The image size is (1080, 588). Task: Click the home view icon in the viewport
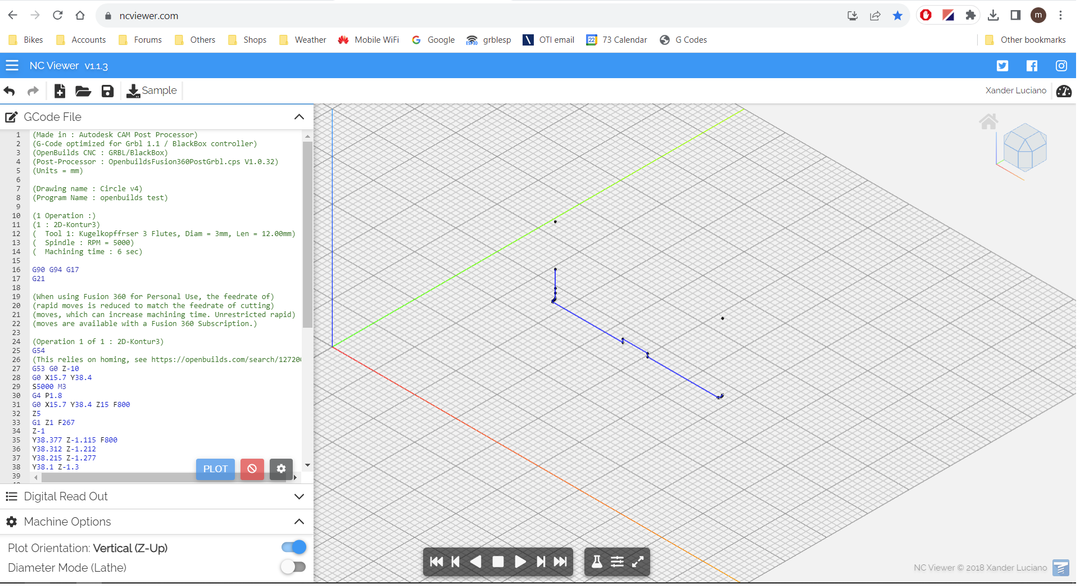988,122
